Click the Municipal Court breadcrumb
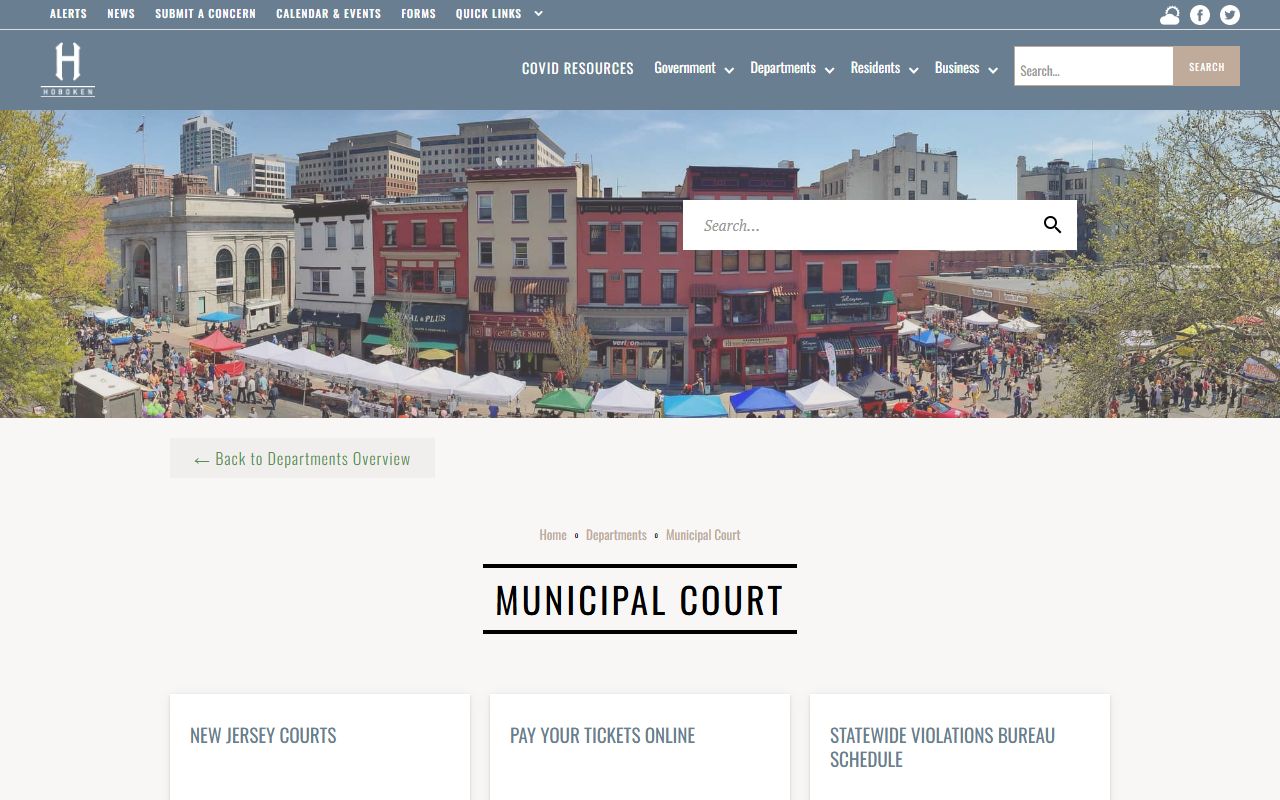Viewport: 1280px width, 800px height. pyautogui.click(x=703, y=535)
